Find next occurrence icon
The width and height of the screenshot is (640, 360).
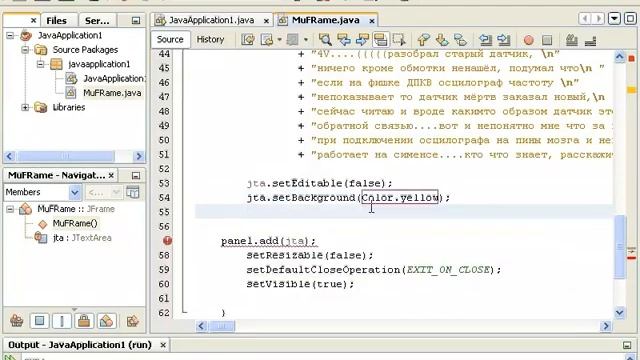click(362, 40)
